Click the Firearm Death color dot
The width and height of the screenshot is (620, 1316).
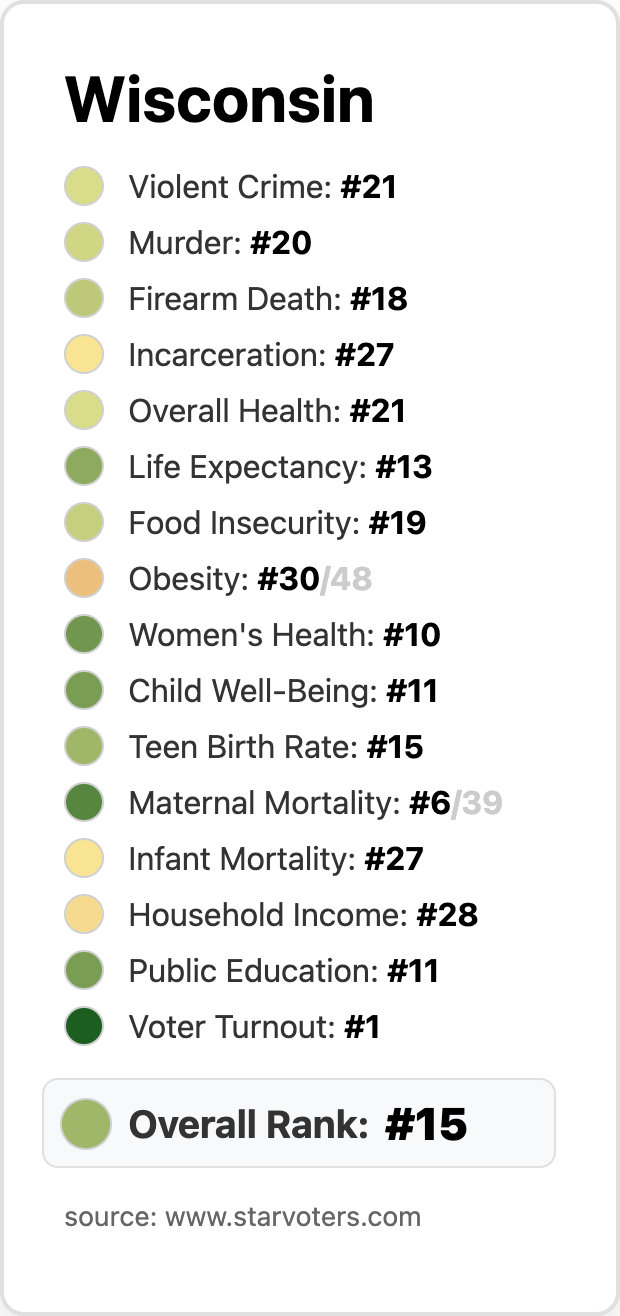coord(84,299)
